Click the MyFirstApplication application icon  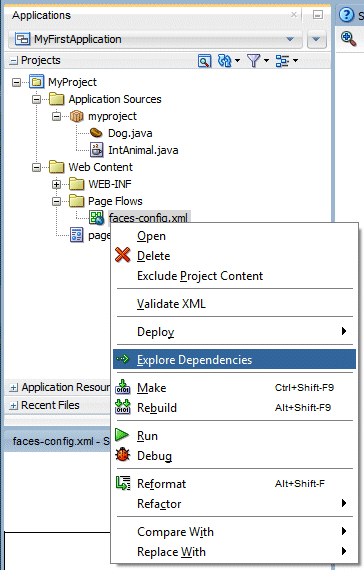click(x=23, y=39)
